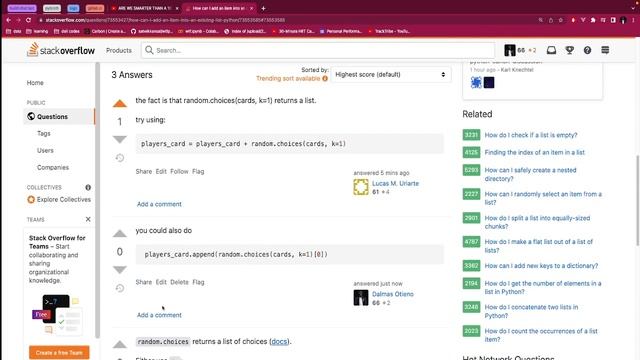Open the help question-mark icon

587,50
